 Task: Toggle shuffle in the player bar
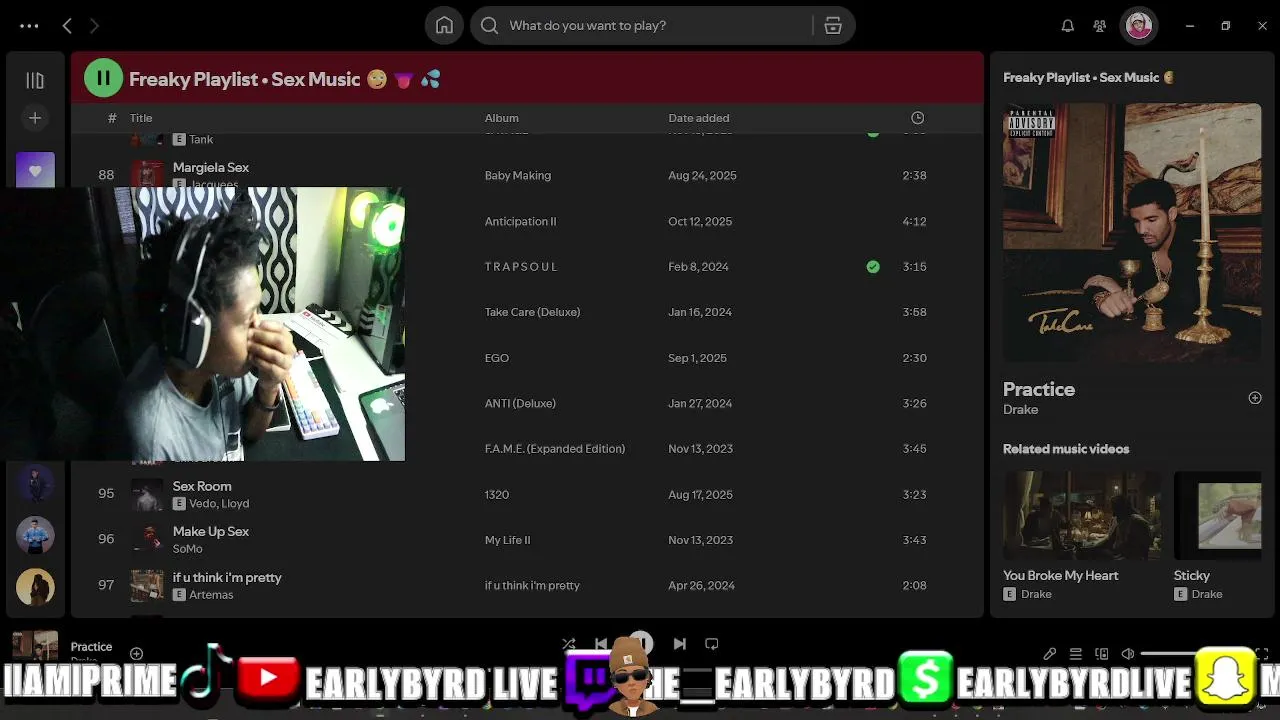(569, 644)
